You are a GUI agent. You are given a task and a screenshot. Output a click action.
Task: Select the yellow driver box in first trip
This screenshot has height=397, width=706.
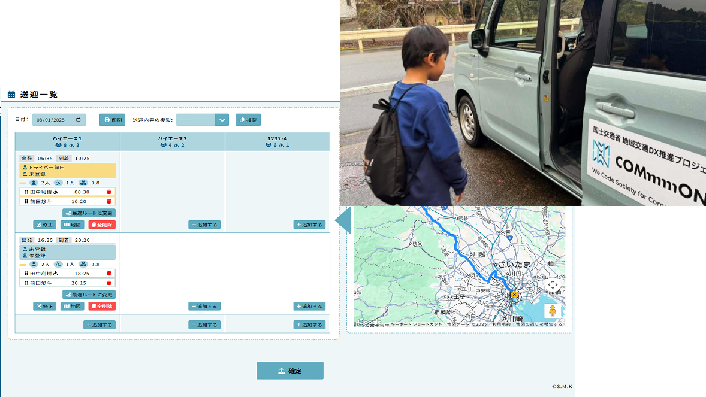(68, 170)
